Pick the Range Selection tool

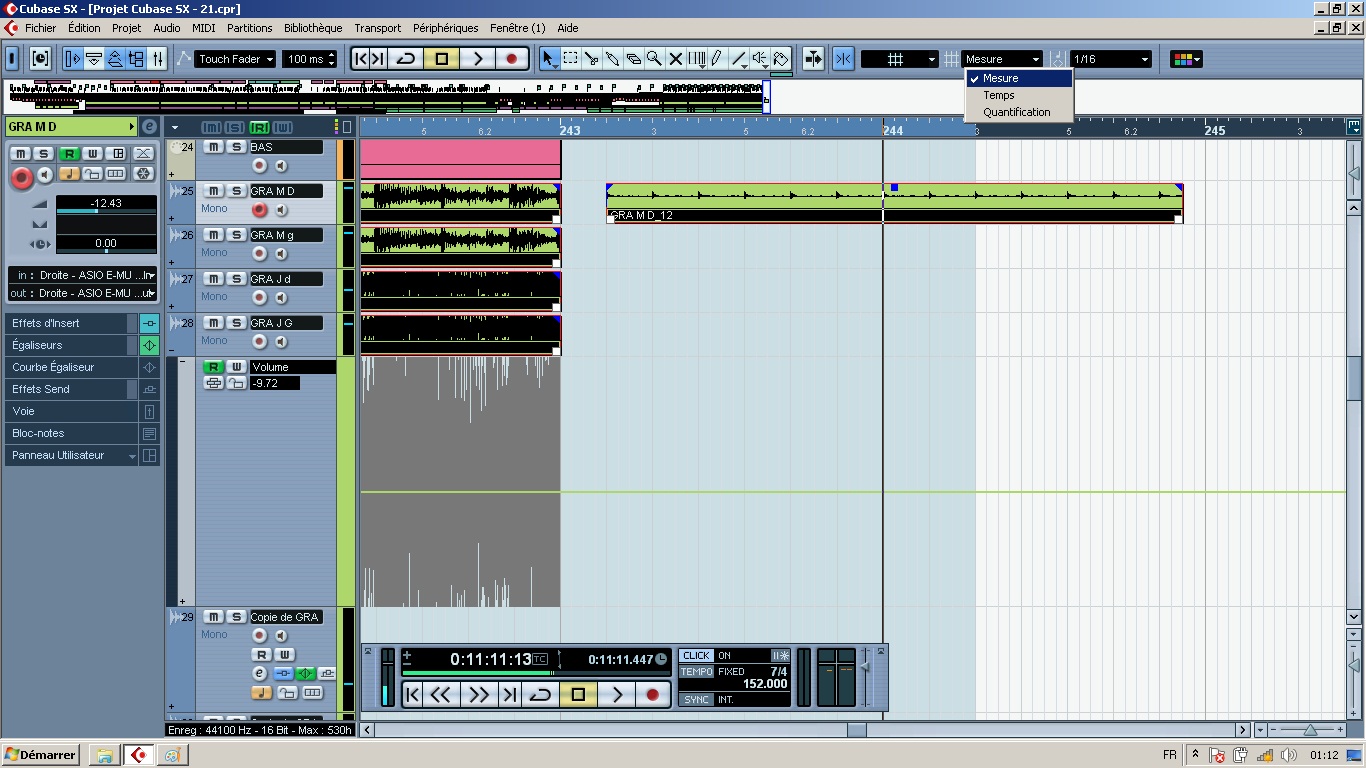570,59
